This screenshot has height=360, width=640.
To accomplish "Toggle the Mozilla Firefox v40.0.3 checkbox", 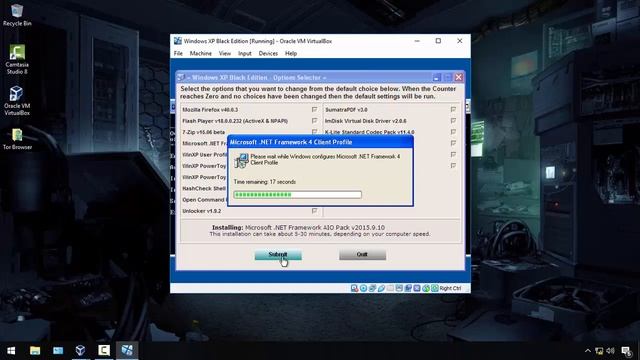I will pyautogui.click(x=314, y=109).
